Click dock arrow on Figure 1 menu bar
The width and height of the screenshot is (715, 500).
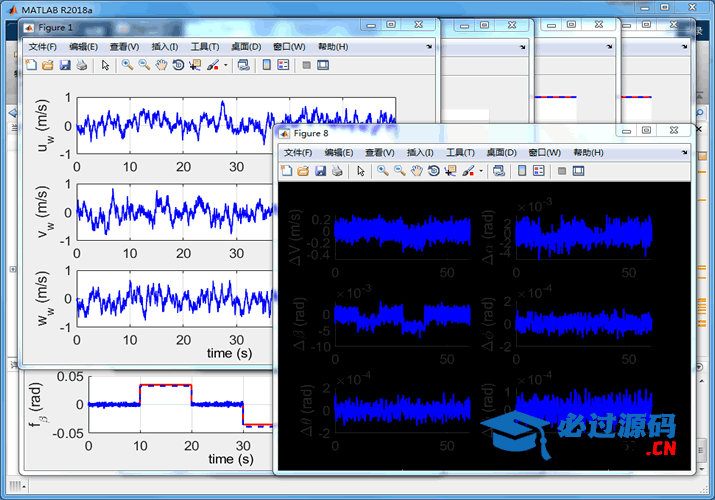tap(429, 47)
